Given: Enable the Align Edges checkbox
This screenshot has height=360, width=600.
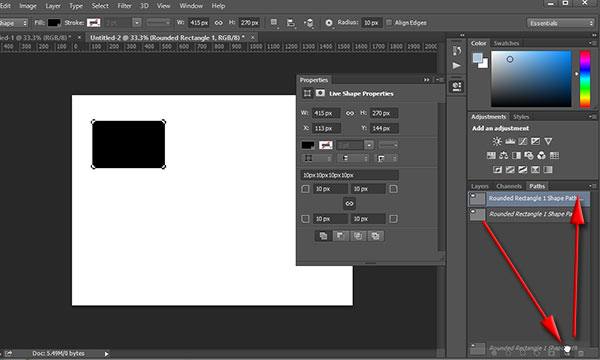Looking at the screenshot, I should point(389,23).
